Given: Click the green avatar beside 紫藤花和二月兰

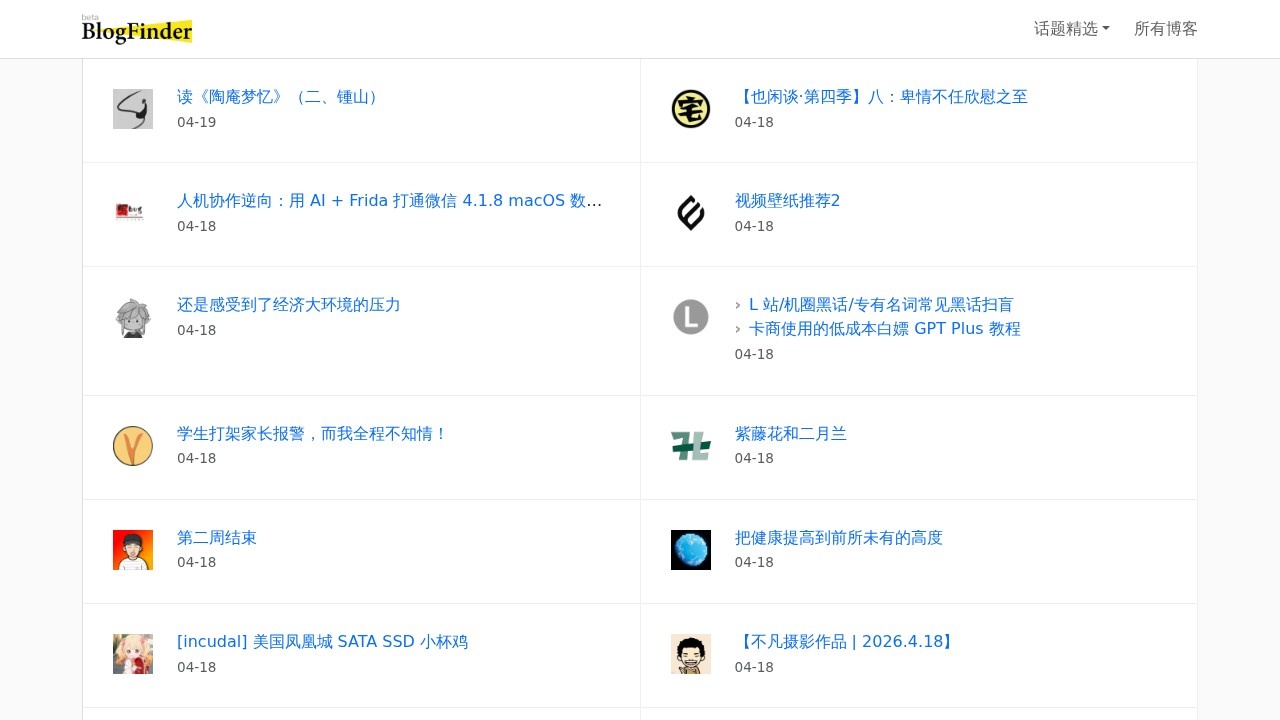Looking at the screenshot, I should [690, 446].
